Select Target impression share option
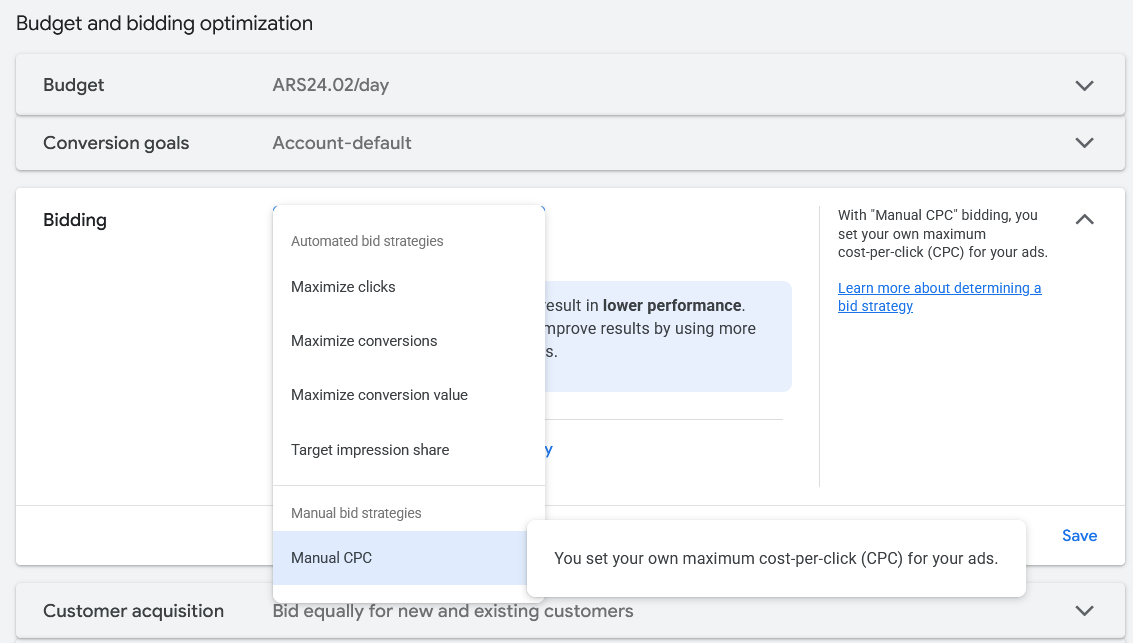The image size is (1133, 643). coord(370,450)
